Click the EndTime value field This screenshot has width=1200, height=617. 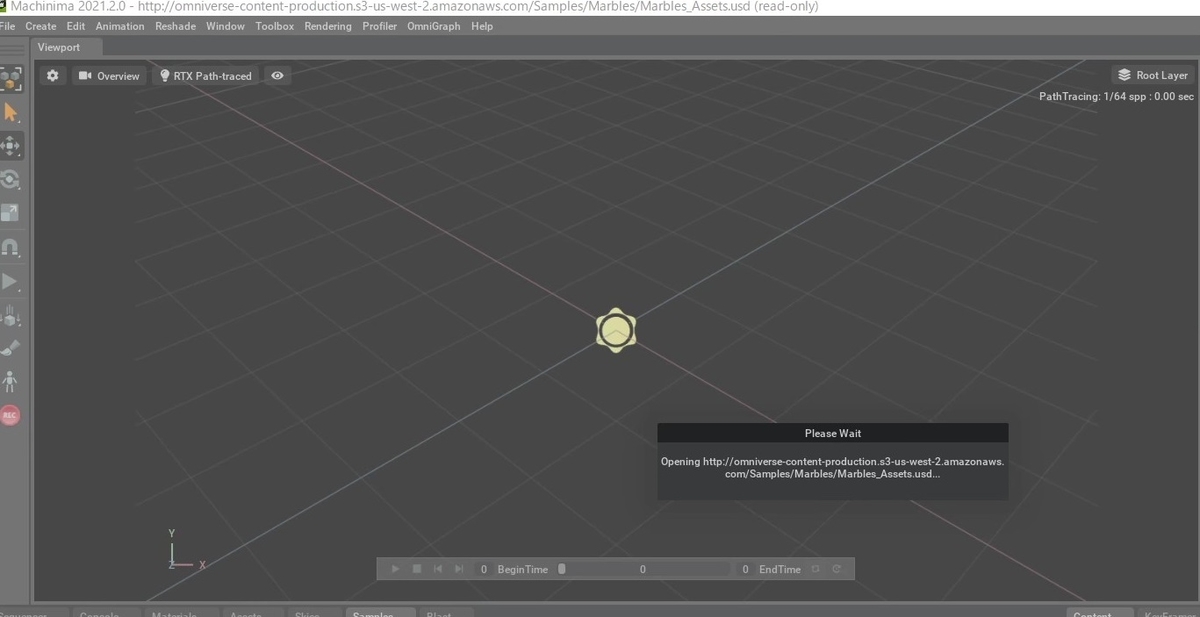point(746,569)
